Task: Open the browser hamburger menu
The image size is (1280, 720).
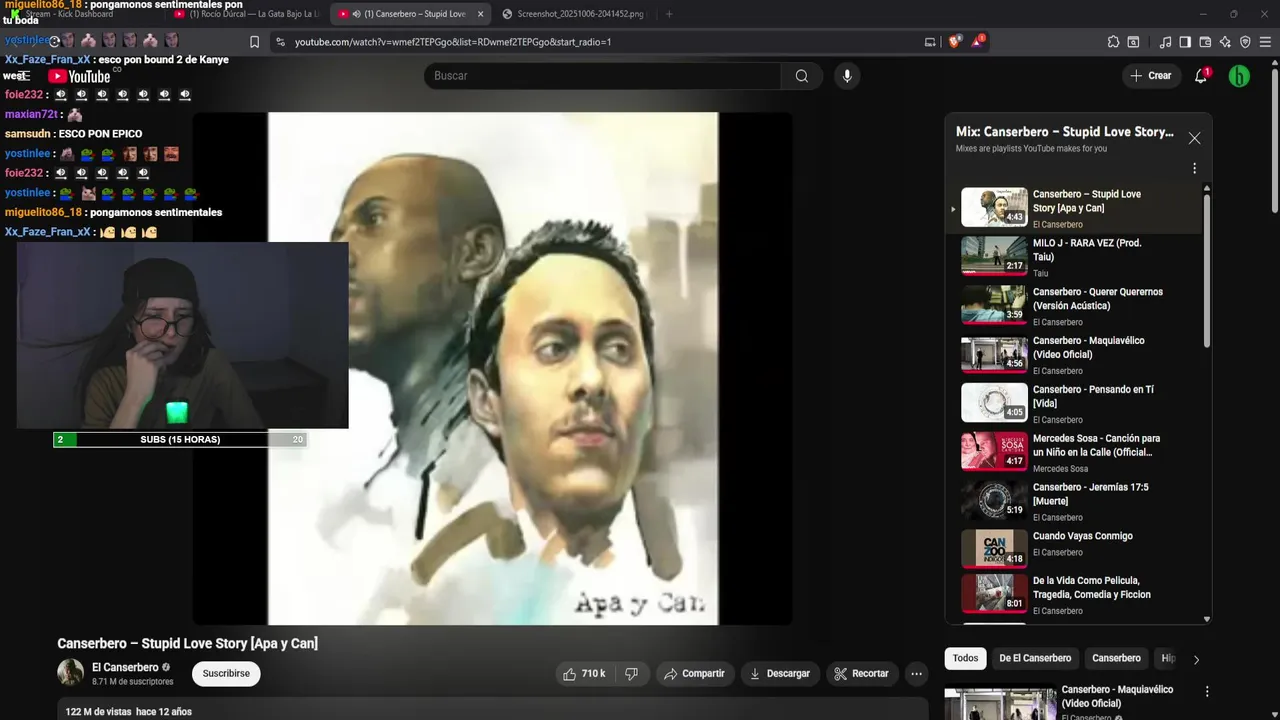Action: pyautogui.click(x=1265, y=42)
